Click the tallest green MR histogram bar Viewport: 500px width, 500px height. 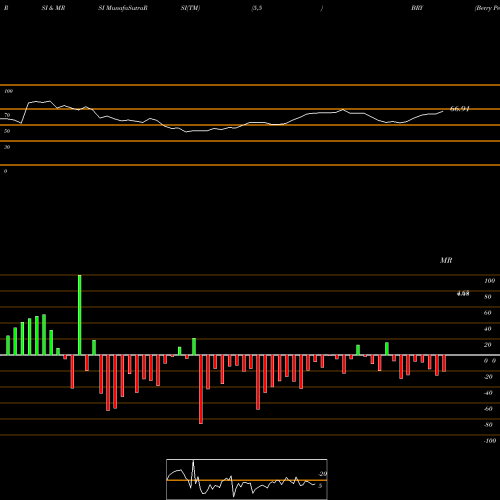tap(80, 315)
